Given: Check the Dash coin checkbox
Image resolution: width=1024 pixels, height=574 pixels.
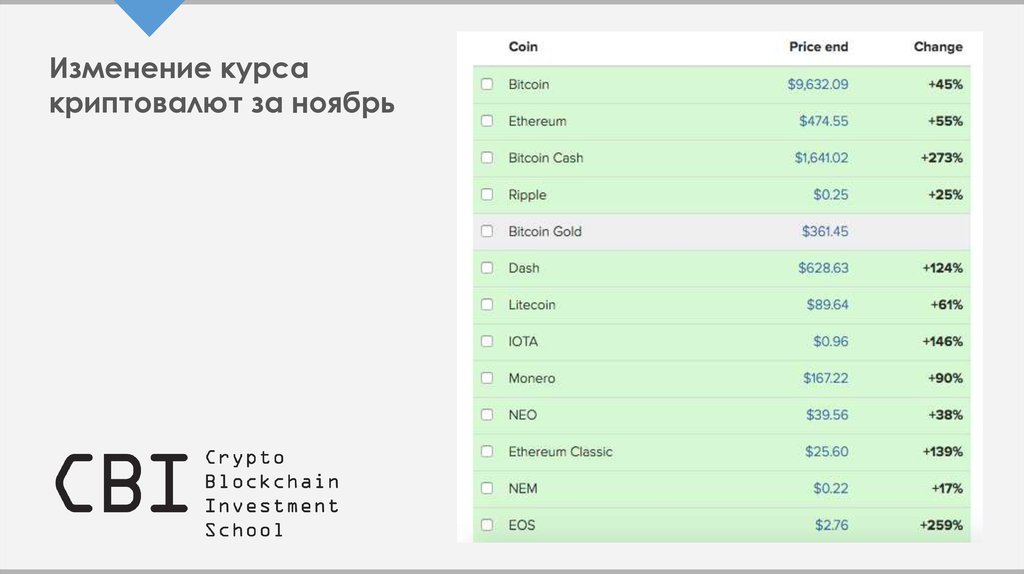Looking at the screenshot, I should pos(487,268).
